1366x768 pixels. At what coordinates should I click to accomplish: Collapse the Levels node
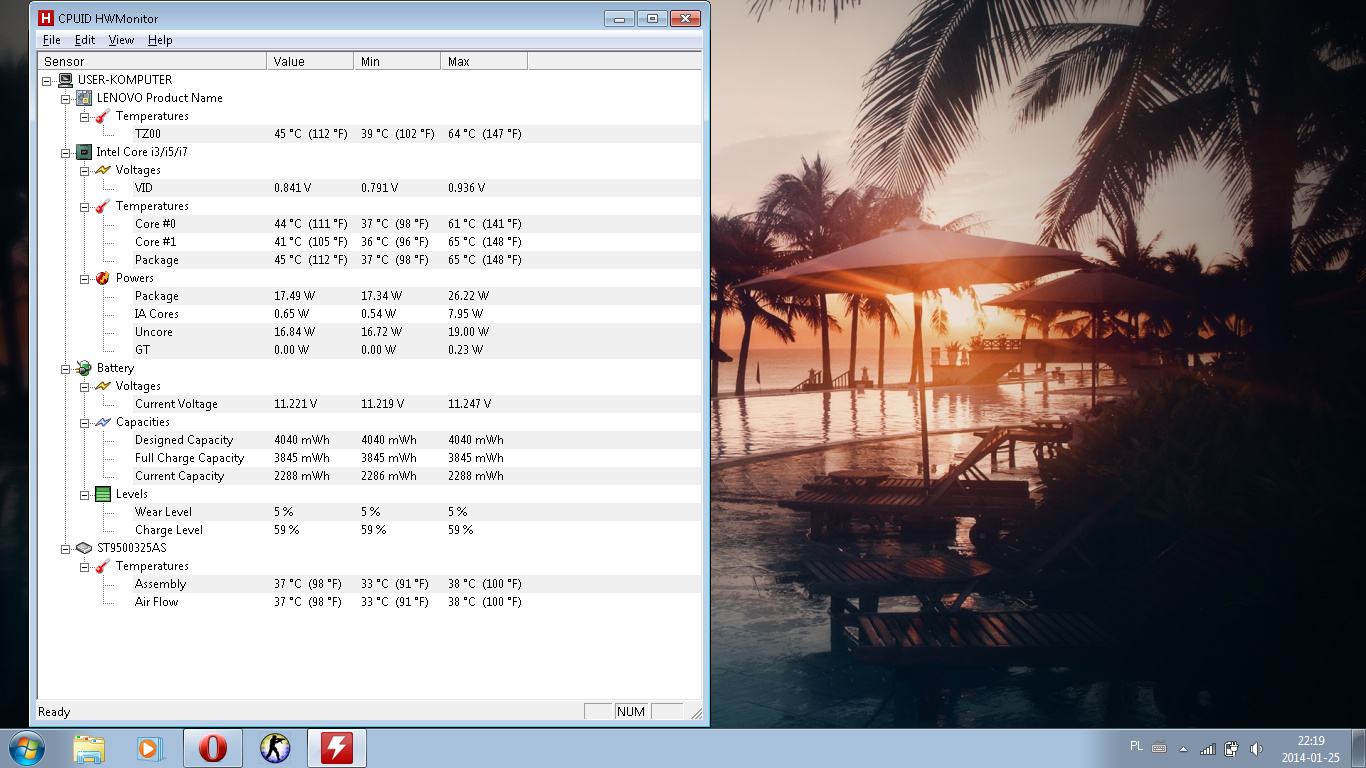pyautogui.click(x=85, y=494)
